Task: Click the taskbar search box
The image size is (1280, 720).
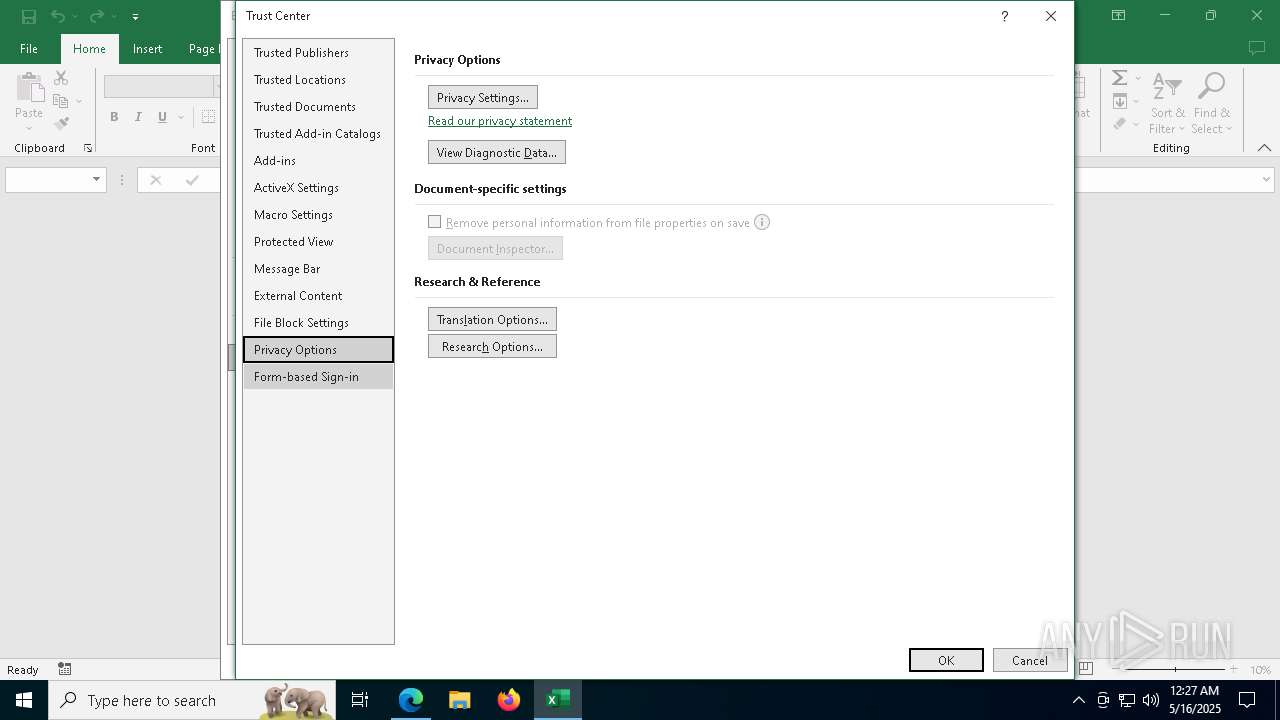Action: [193, 700]
